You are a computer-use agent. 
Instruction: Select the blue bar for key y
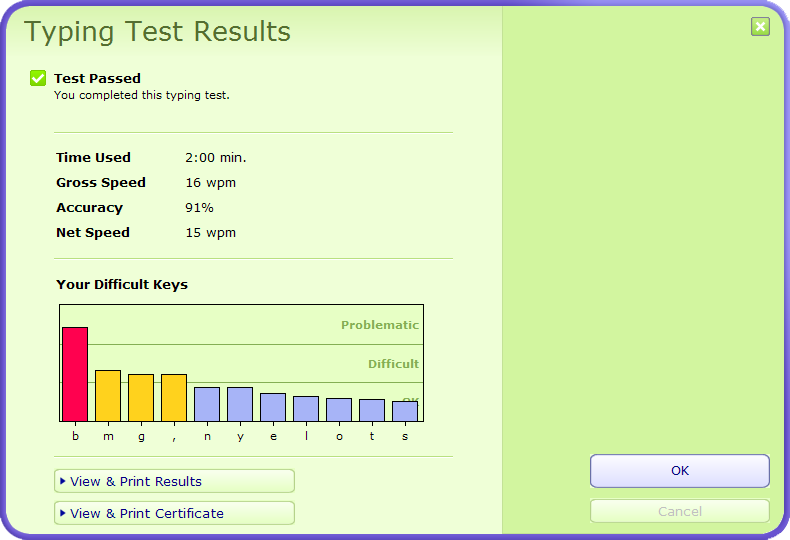pos(240,404)
